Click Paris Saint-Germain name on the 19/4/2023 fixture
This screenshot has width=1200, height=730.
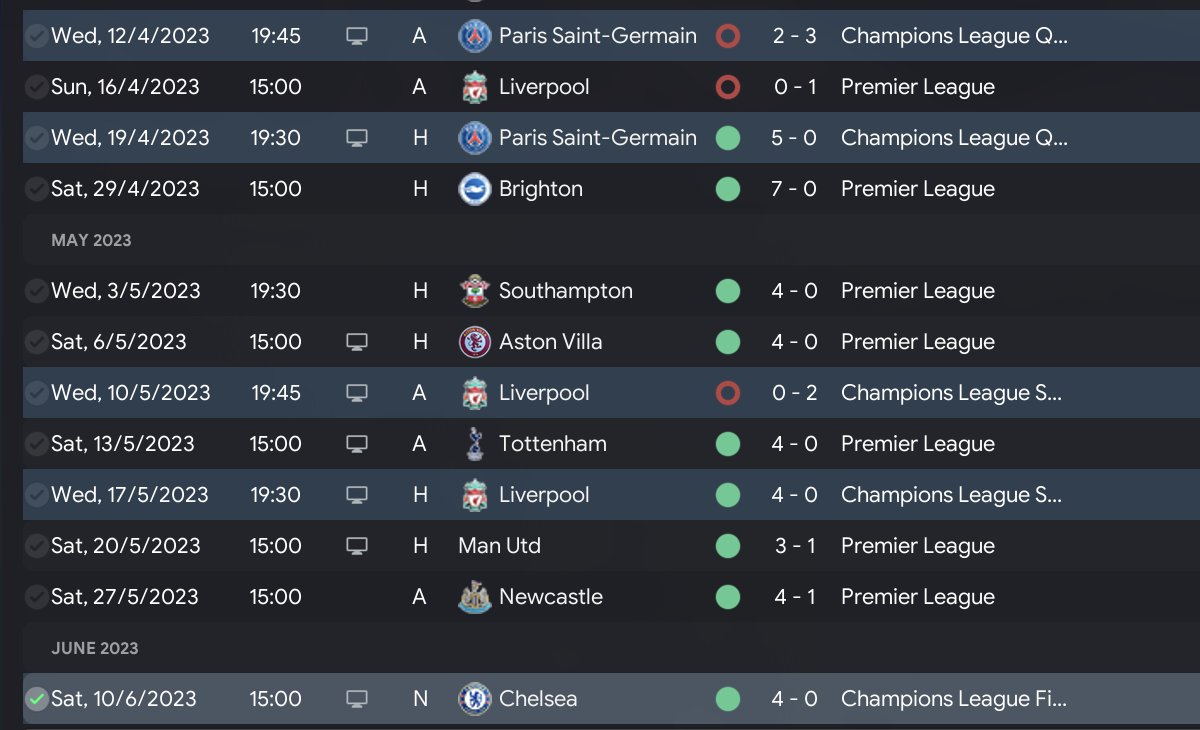click(597, 138)
